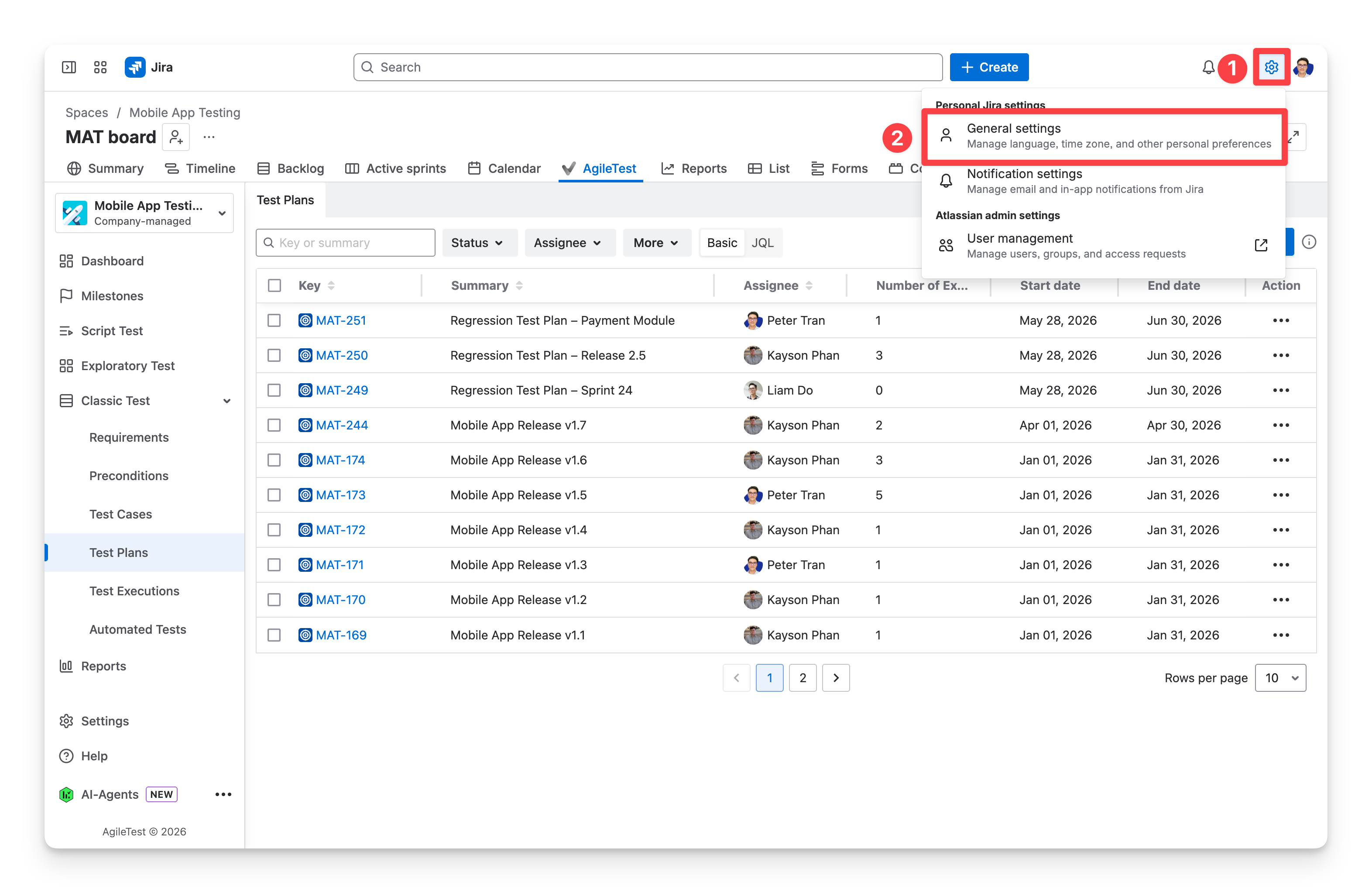Check the MAT-244 row checkbox
This screenshot has width=1372, height=893.
(274, 426)
